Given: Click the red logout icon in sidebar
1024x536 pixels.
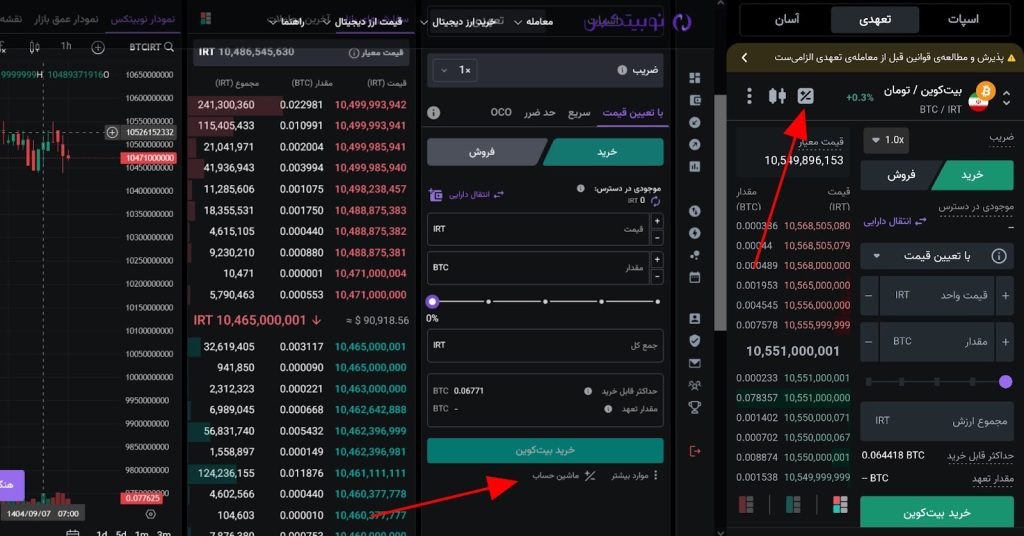Looking at the screenshot, I should (695, 451).
